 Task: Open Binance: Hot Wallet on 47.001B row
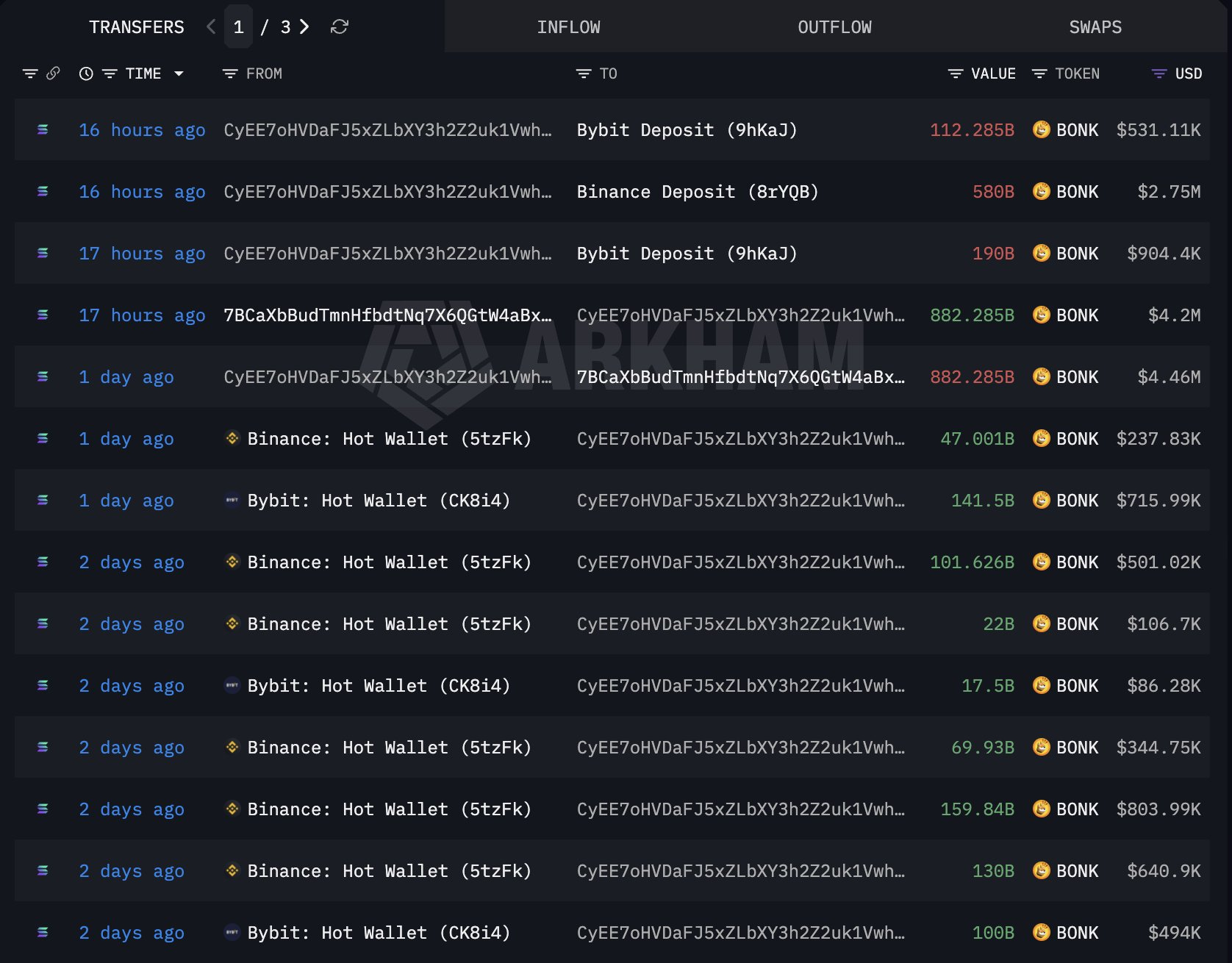pyautogui.click(x=389, y=439)
